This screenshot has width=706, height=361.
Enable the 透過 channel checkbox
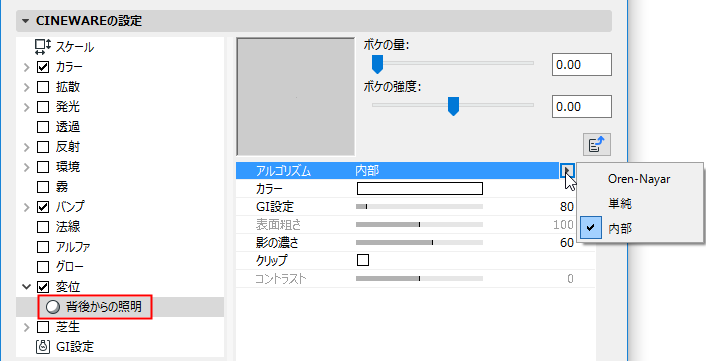(43, 127)
